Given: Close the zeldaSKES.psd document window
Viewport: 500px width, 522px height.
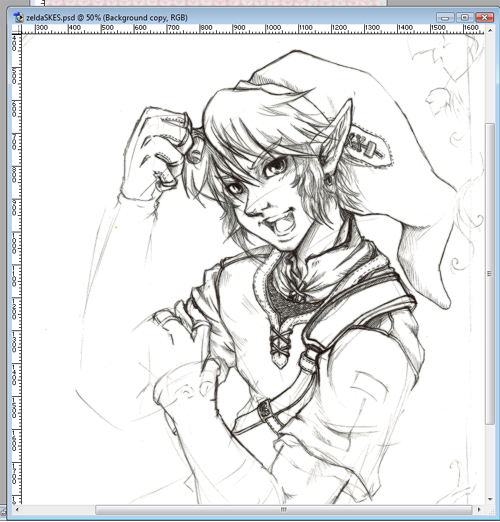Looking at the screenshot, I should pos(484,17).
